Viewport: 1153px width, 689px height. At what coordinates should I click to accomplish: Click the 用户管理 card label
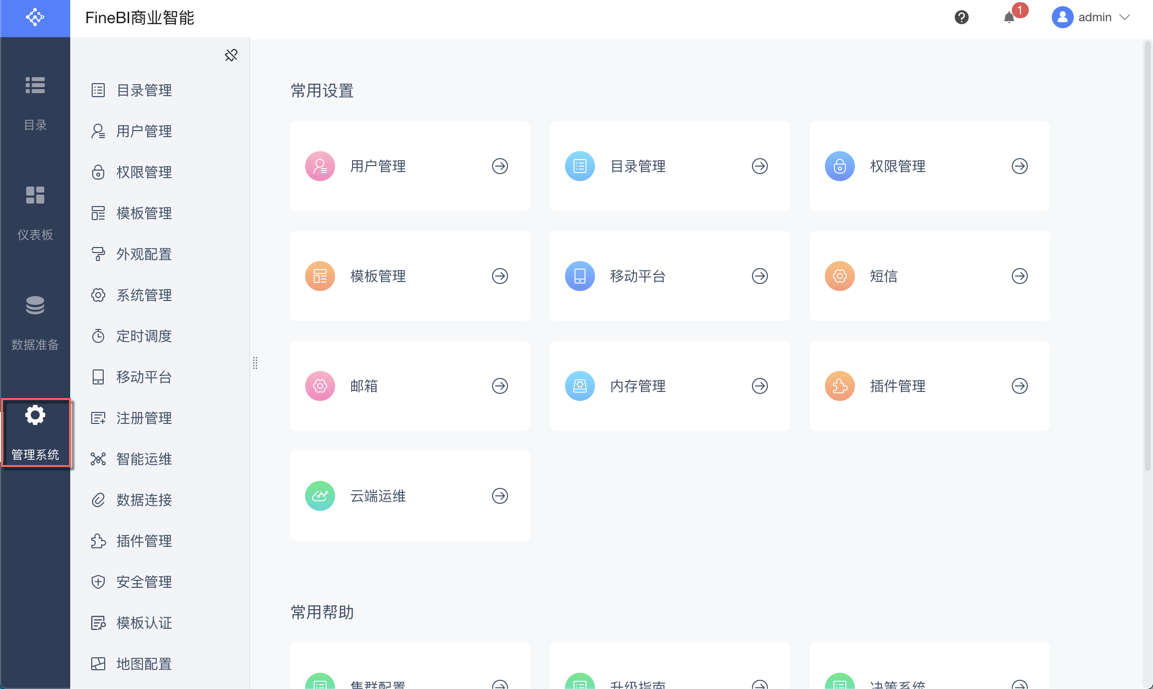click(378, 166)
